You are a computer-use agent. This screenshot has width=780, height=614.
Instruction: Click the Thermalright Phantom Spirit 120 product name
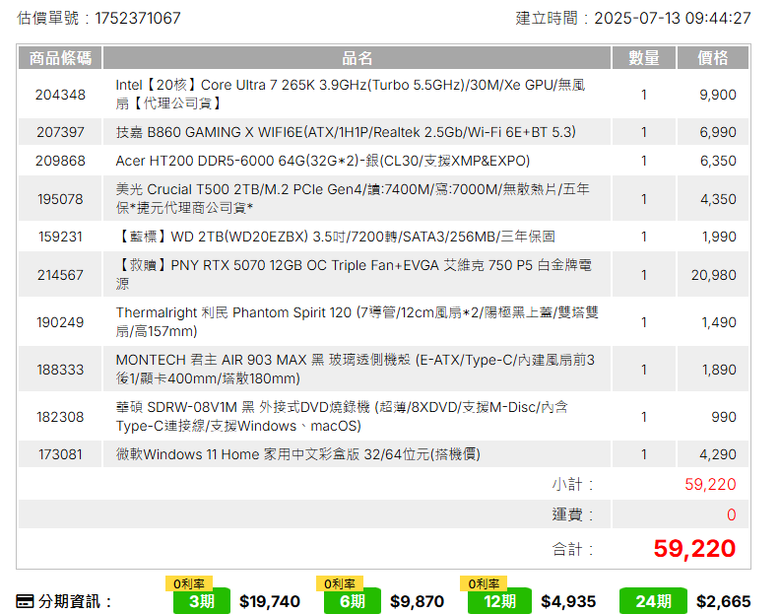click(357, 321)
